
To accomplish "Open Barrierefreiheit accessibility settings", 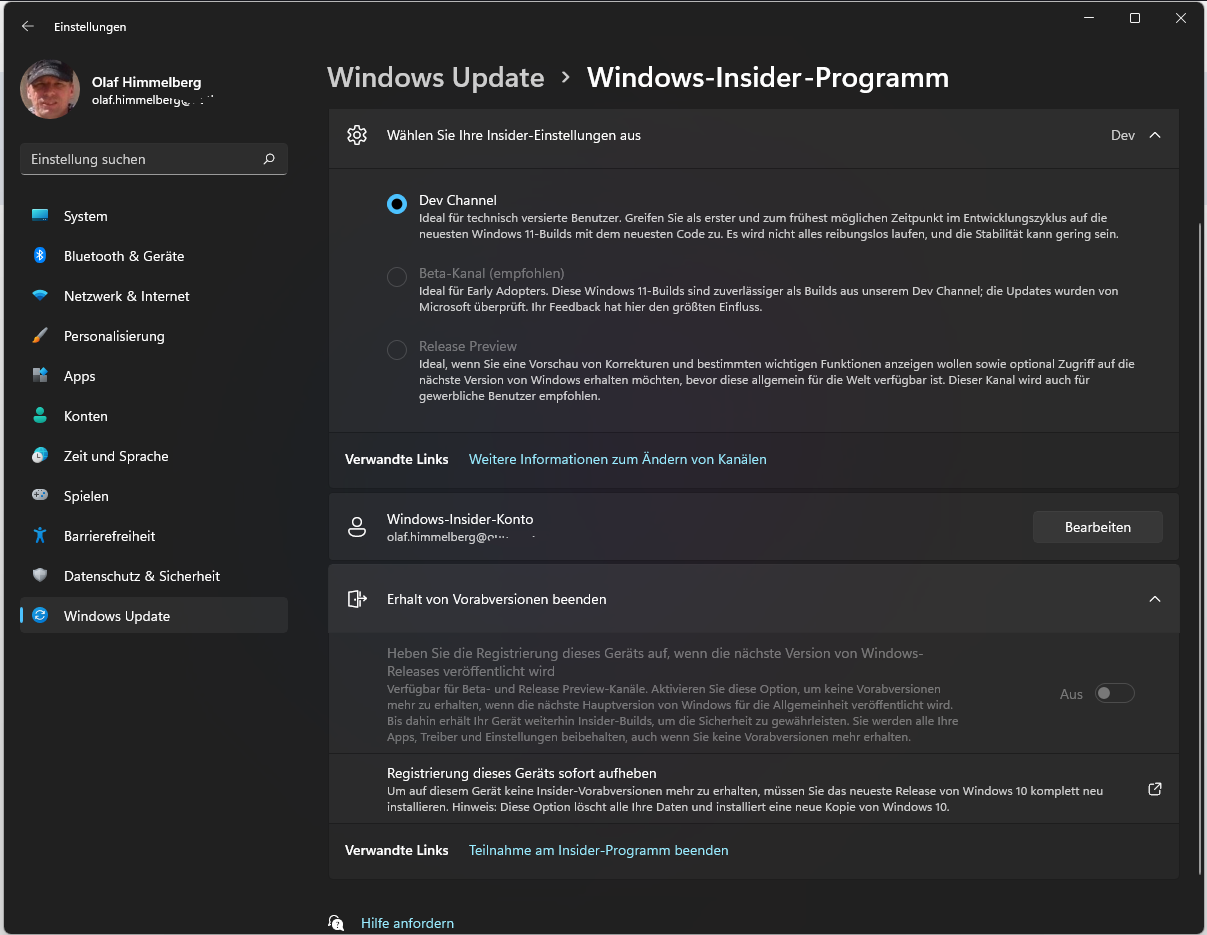I will 109,536.
